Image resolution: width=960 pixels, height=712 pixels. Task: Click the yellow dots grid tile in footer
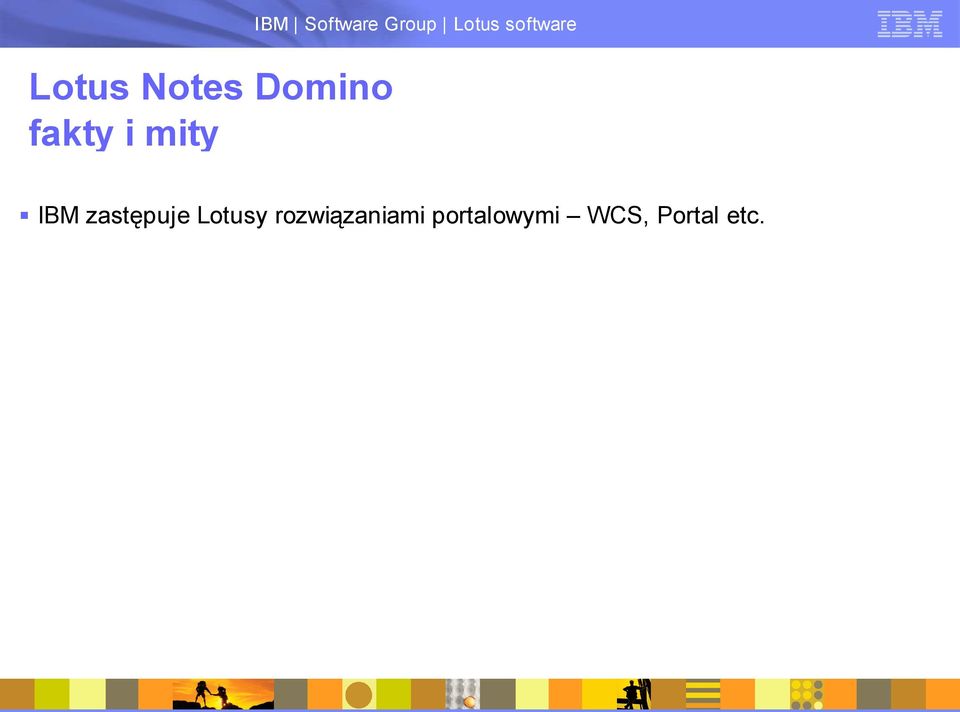coord(806,694)
